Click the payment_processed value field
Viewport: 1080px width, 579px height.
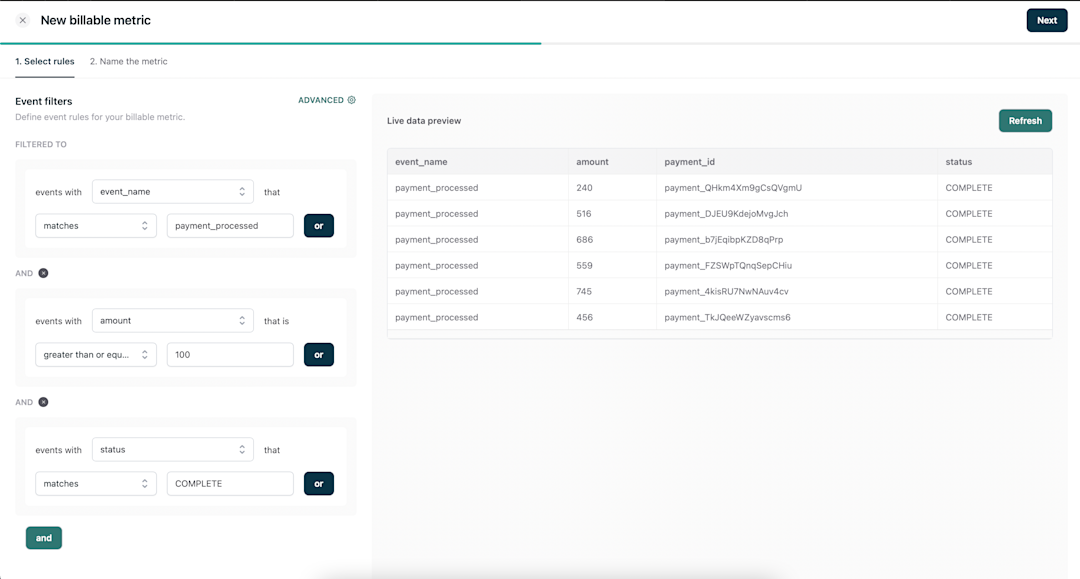click(x=230, y=226)
